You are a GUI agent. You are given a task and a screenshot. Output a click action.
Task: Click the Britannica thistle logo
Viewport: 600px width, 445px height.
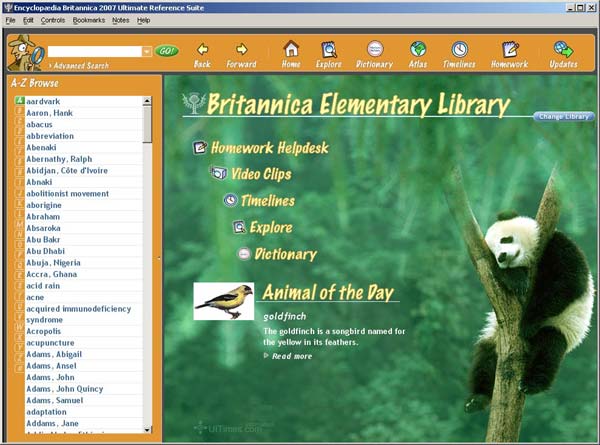[194, 103]
